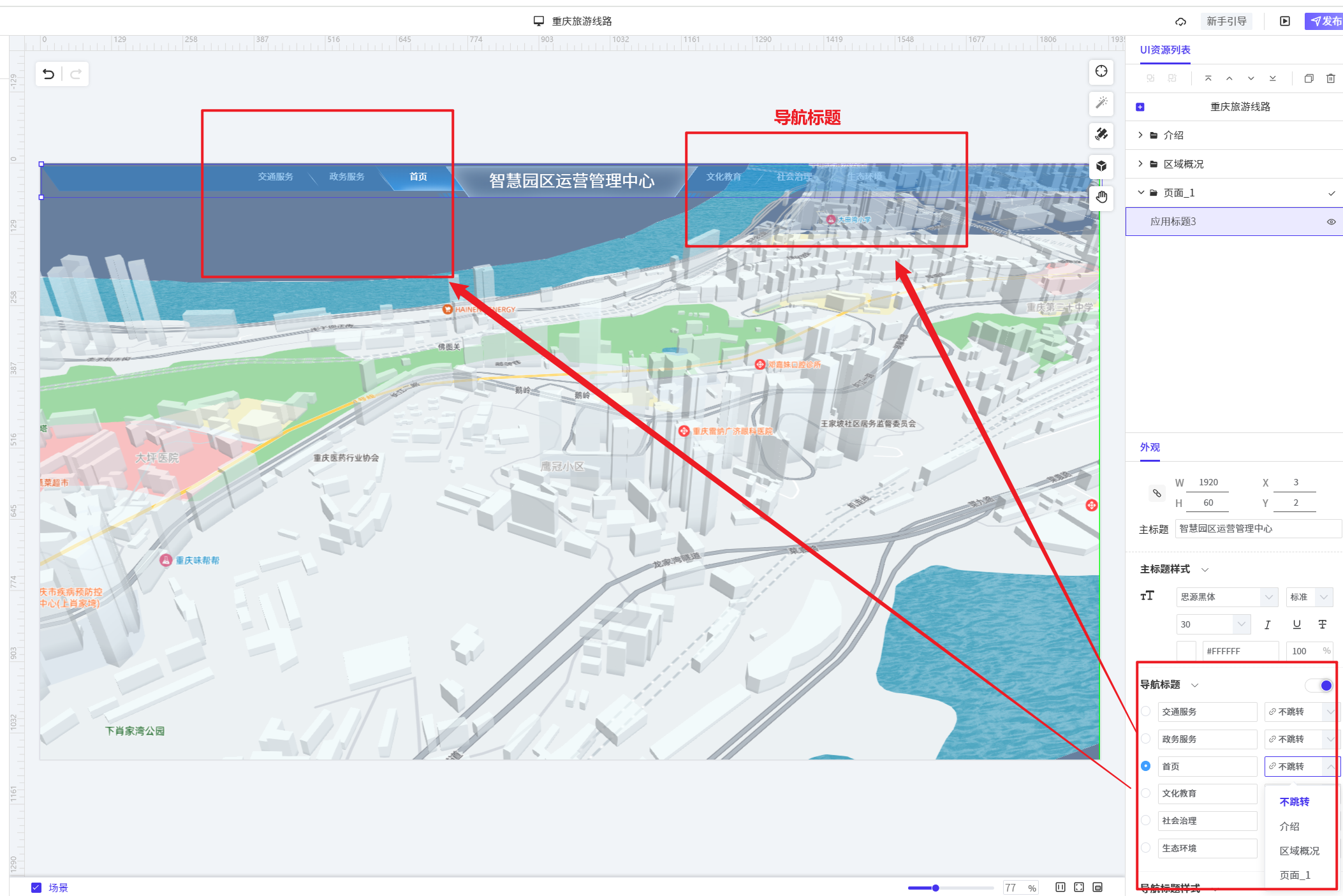This screenshot has width=1343, height=896.
Task: Expand the 介绍 folder
Action: (1141, 135)
